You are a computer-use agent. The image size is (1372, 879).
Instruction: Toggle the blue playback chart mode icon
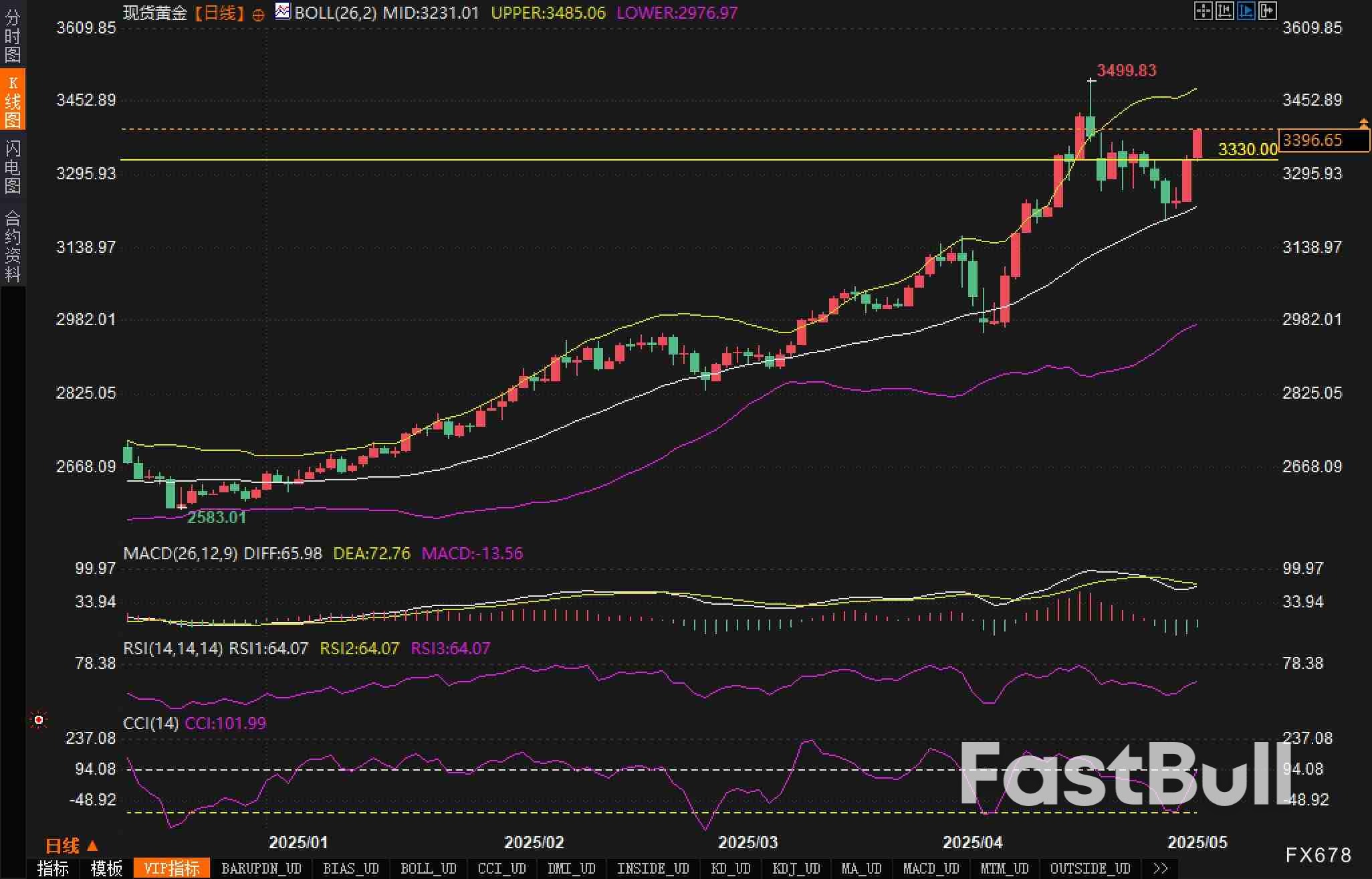[1246, 11]
